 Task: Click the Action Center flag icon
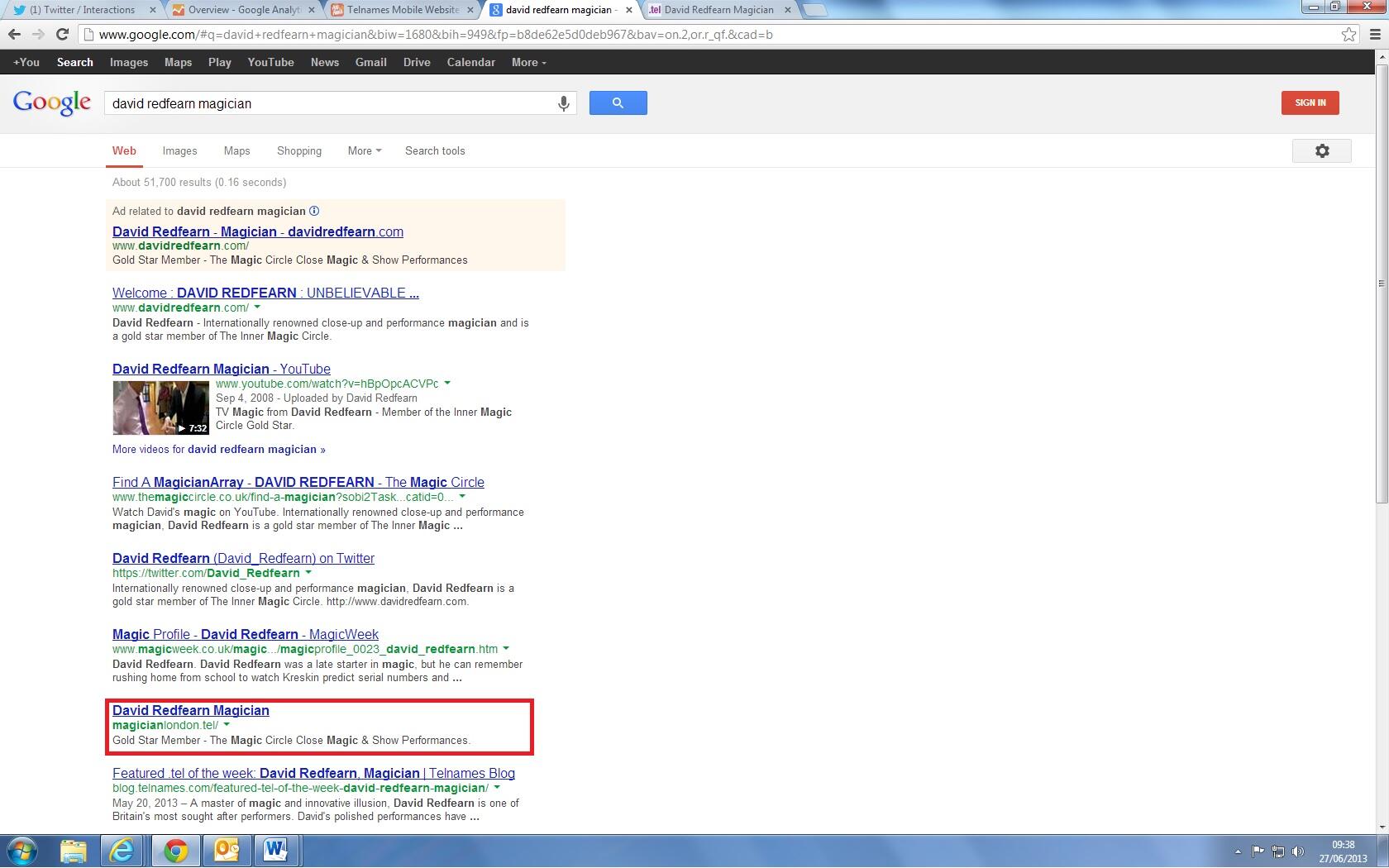point(1258,851)
